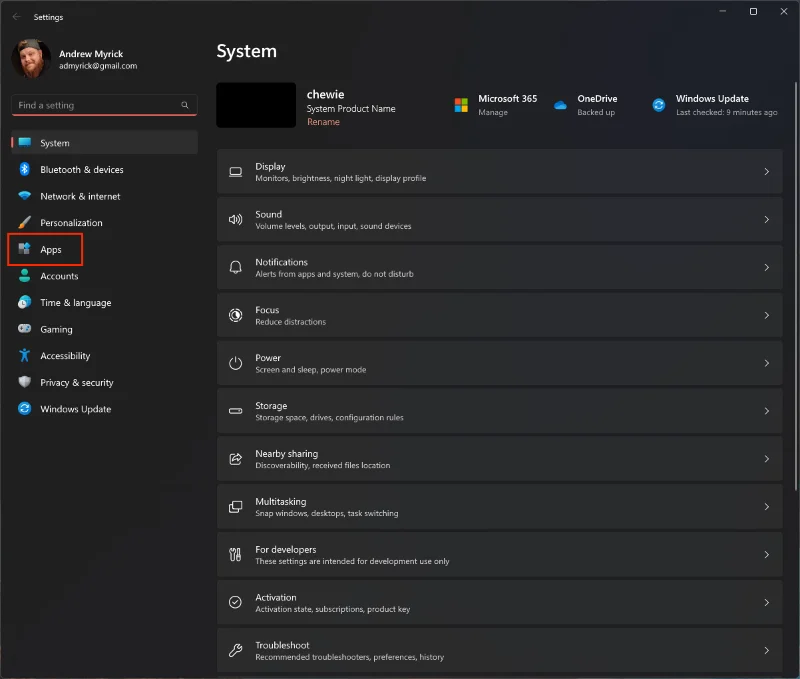Screen dimensions: 800x679
Task: Click the Troubleshoot wrench icon
Action: pos(235,650)
